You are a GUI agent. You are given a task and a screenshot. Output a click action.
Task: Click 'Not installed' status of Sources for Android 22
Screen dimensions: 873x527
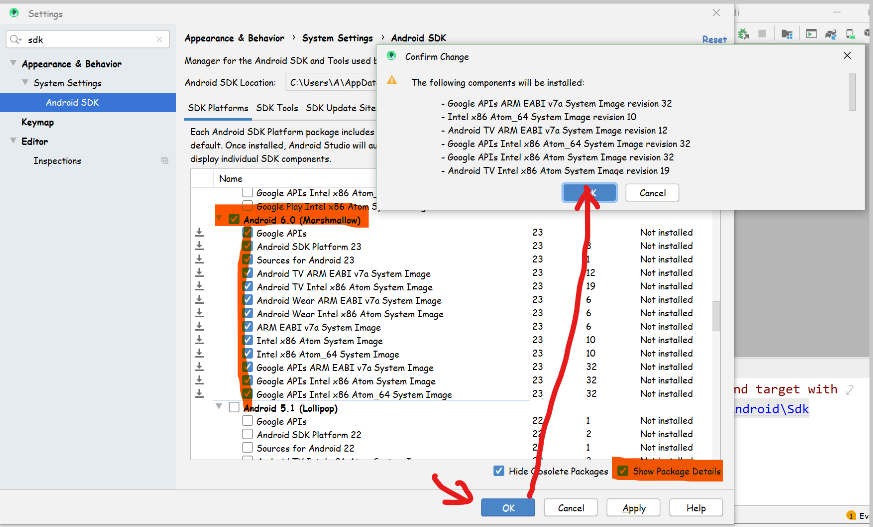pyautogui.click(x=666, y=447)
